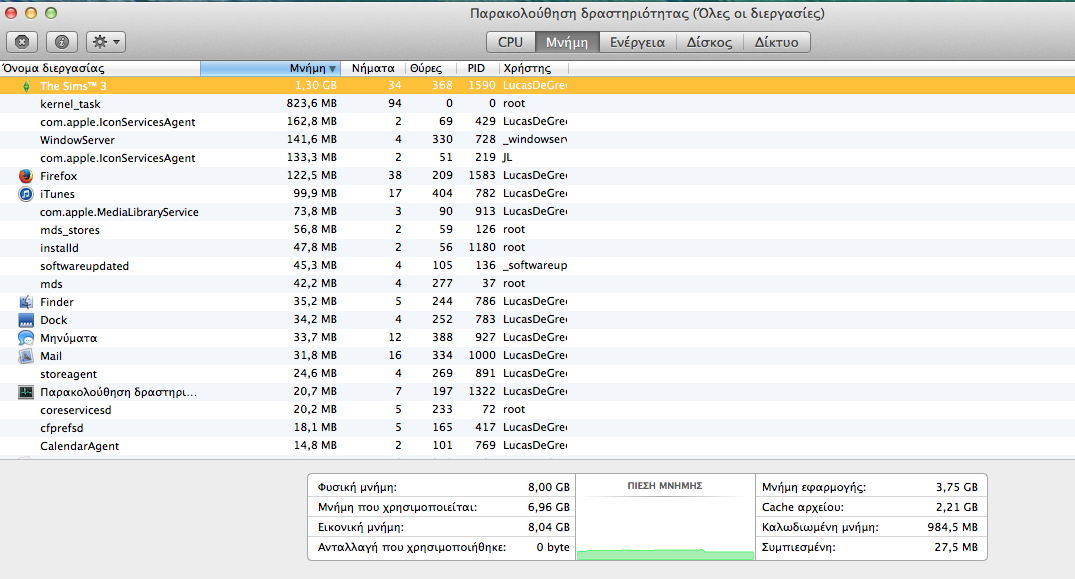1075x579 pixels.
Task: Switch to the CPU tab
Action: (x=510, y=42)
